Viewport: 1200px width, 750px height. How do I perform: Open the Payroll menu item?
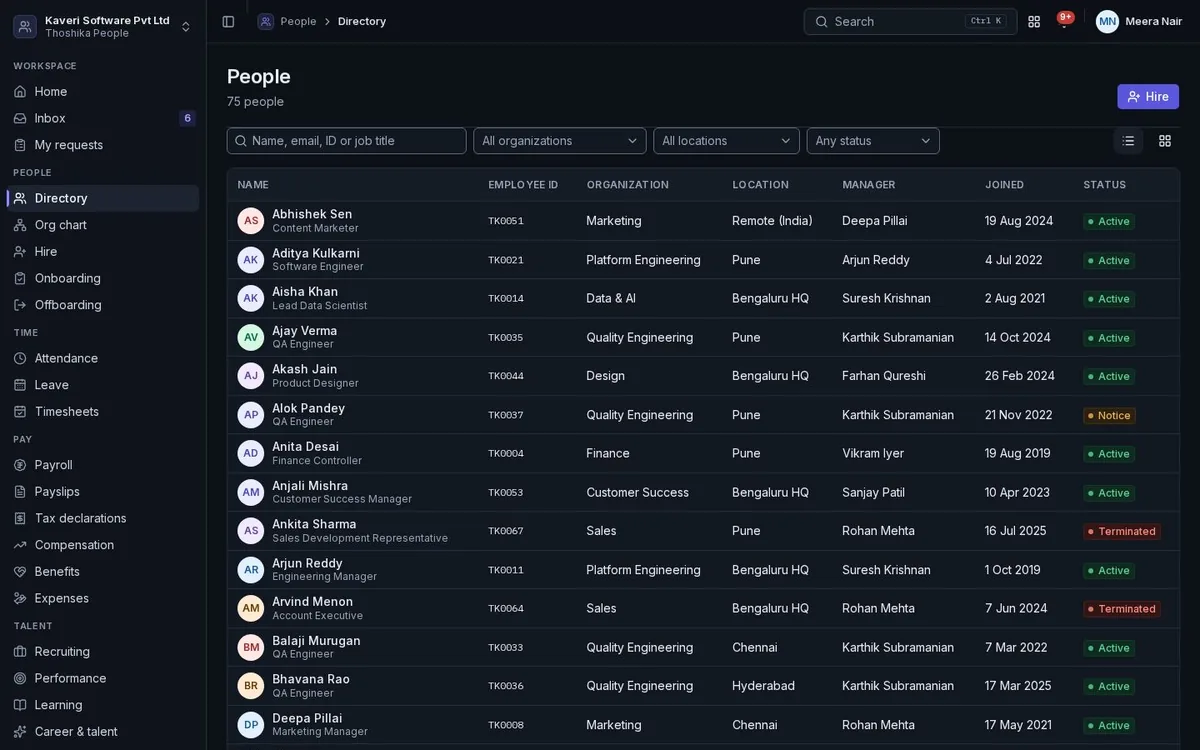coord(103,465)
